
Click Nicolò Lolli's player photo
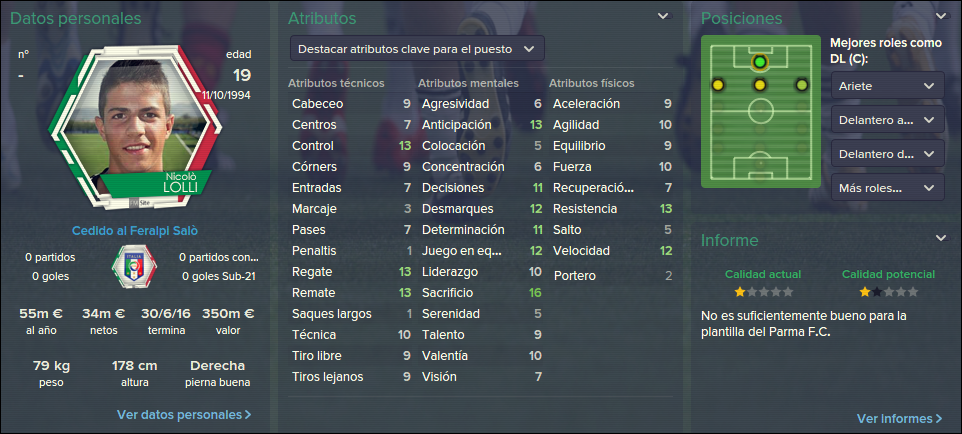click(x=134, y=125)
